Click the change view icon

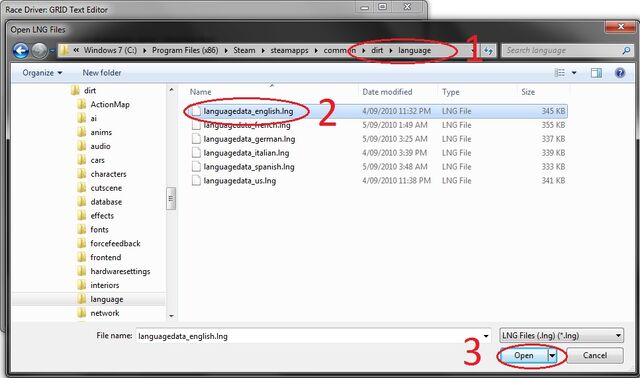(x=560, y=73)
